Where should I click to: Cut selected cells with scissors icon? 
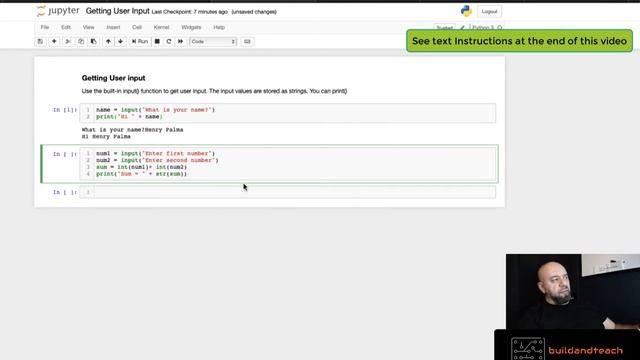click(x=68, y=42)
